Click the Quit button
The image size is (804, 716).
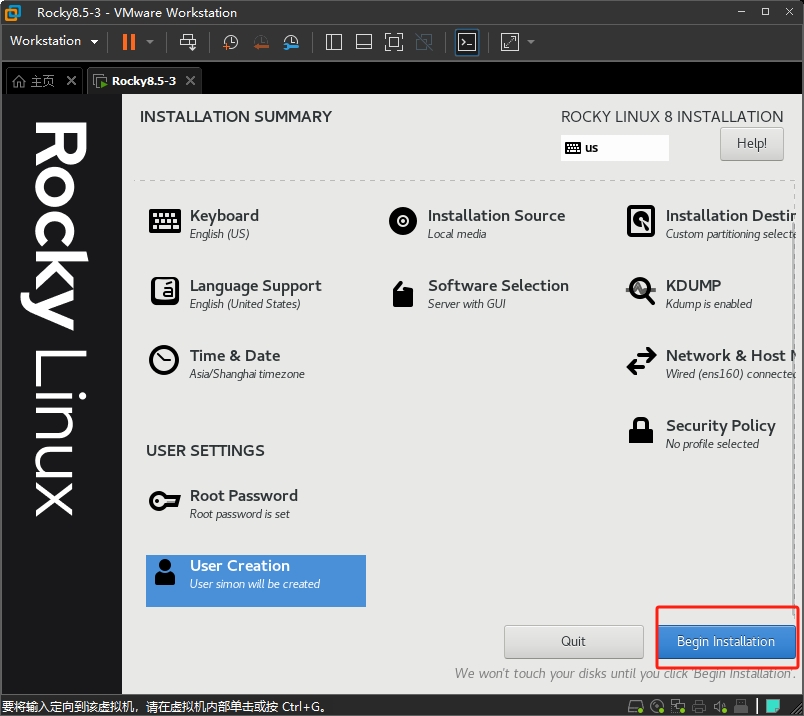[x=574, y=642]
